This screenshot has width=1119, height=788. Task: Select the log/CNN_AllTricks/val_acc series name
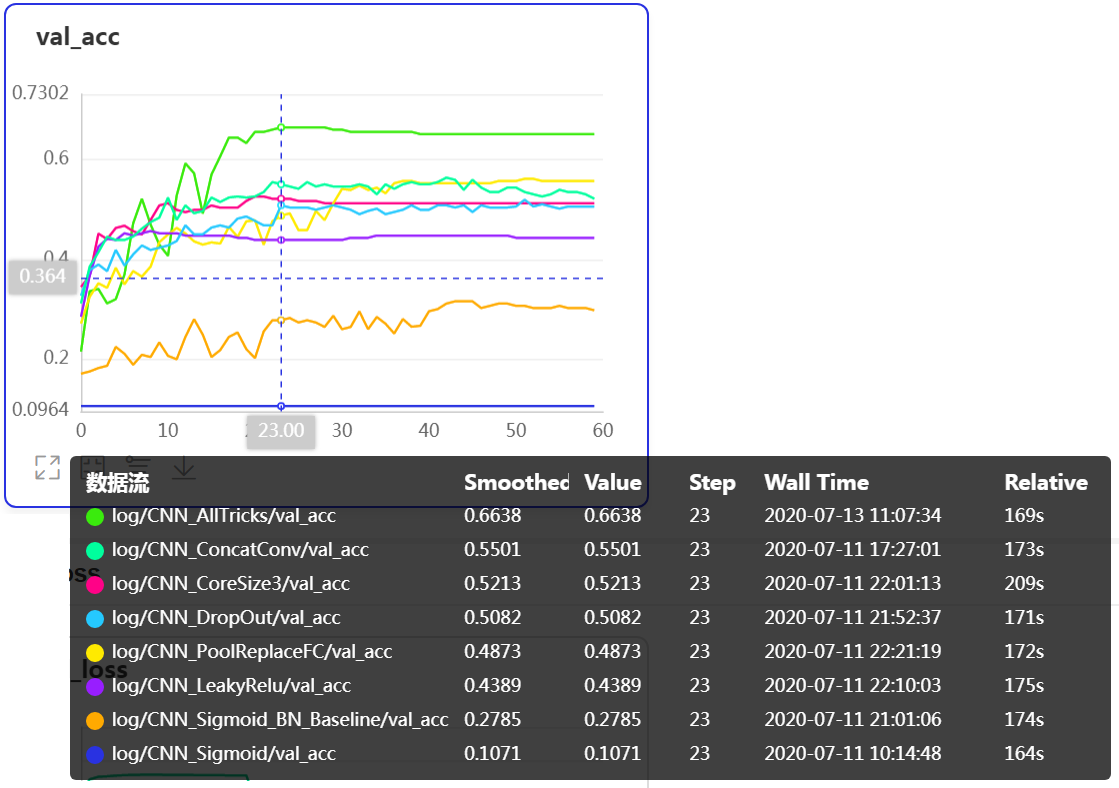point(223,515)
